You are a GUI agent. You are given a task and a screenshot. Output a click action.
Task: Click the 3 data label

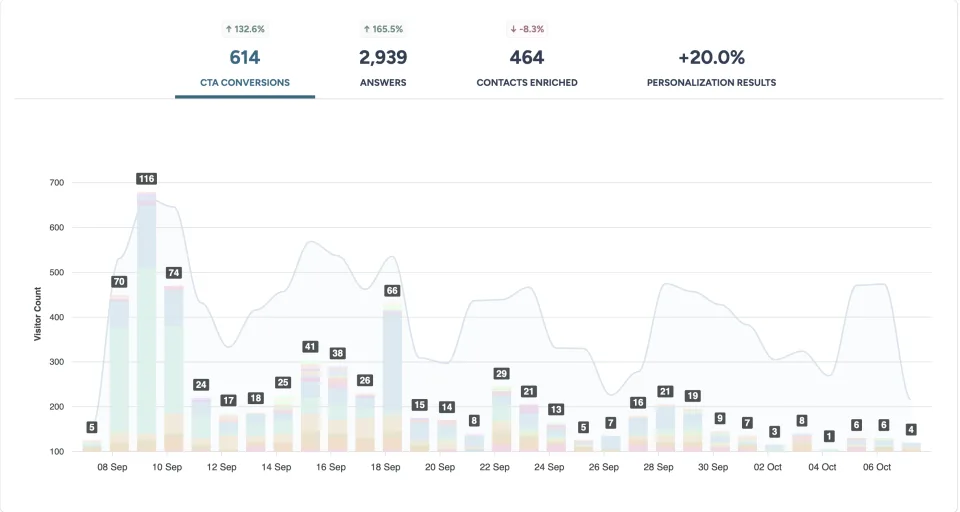pyautogui.click(x=774, y=432)
